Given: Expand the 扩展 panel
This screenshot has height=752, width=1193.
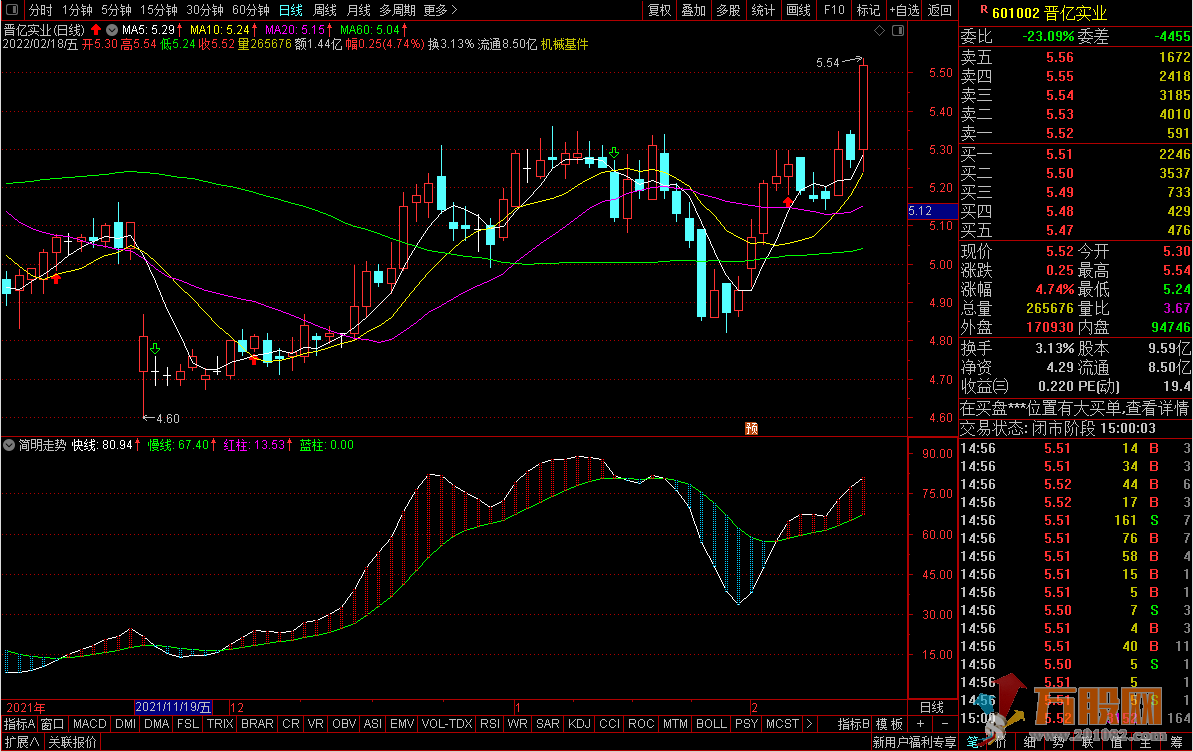Looking at the screenshot, I should [x=22, y=742].
